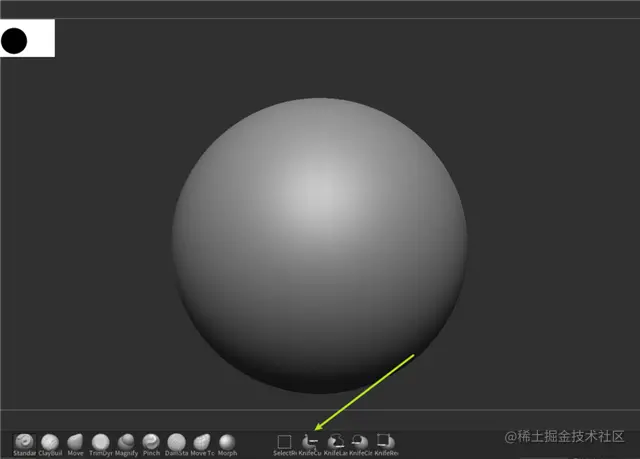Choose the Move brush
The width and height of the screenshot is (640, 459).
click(75, 445)
